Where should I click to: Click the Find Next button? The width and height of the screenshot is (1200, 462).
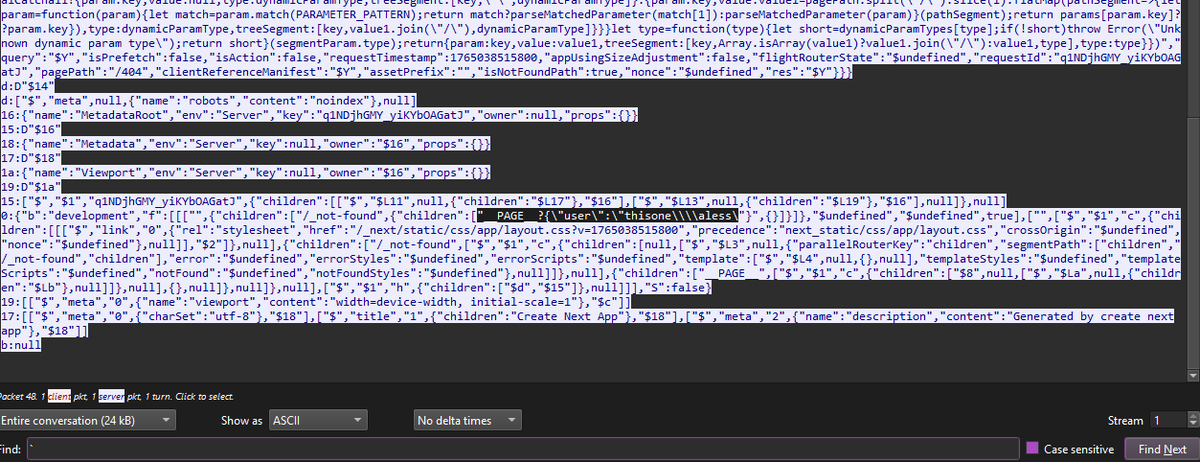[x=1161, y=449]
